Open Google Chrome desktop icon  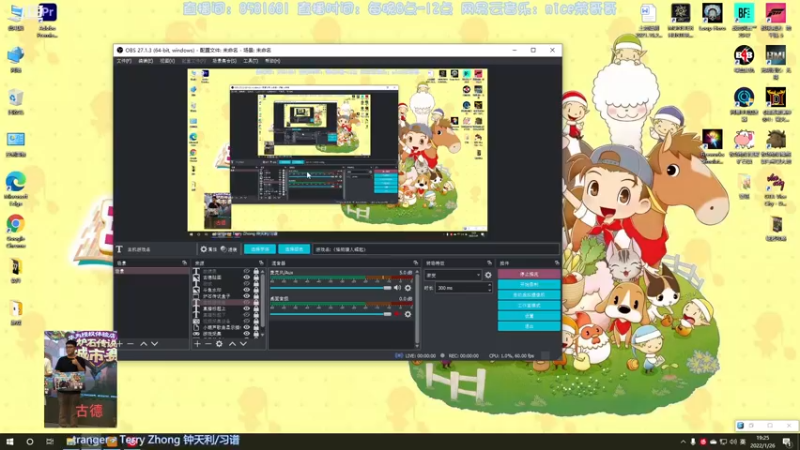pyautogui.click(x=16, y=231)
